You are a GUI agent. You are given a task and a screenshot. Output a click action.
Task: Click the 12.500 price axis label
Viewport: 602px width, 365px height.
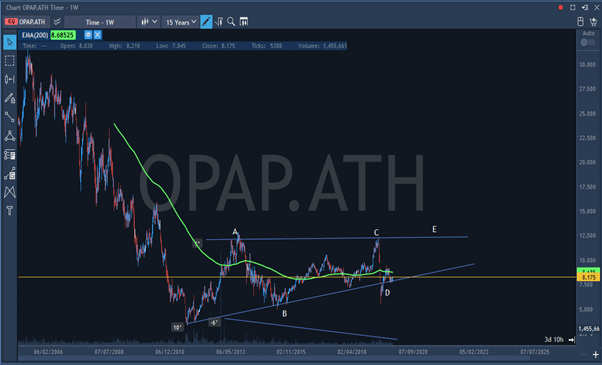[588, 235]
